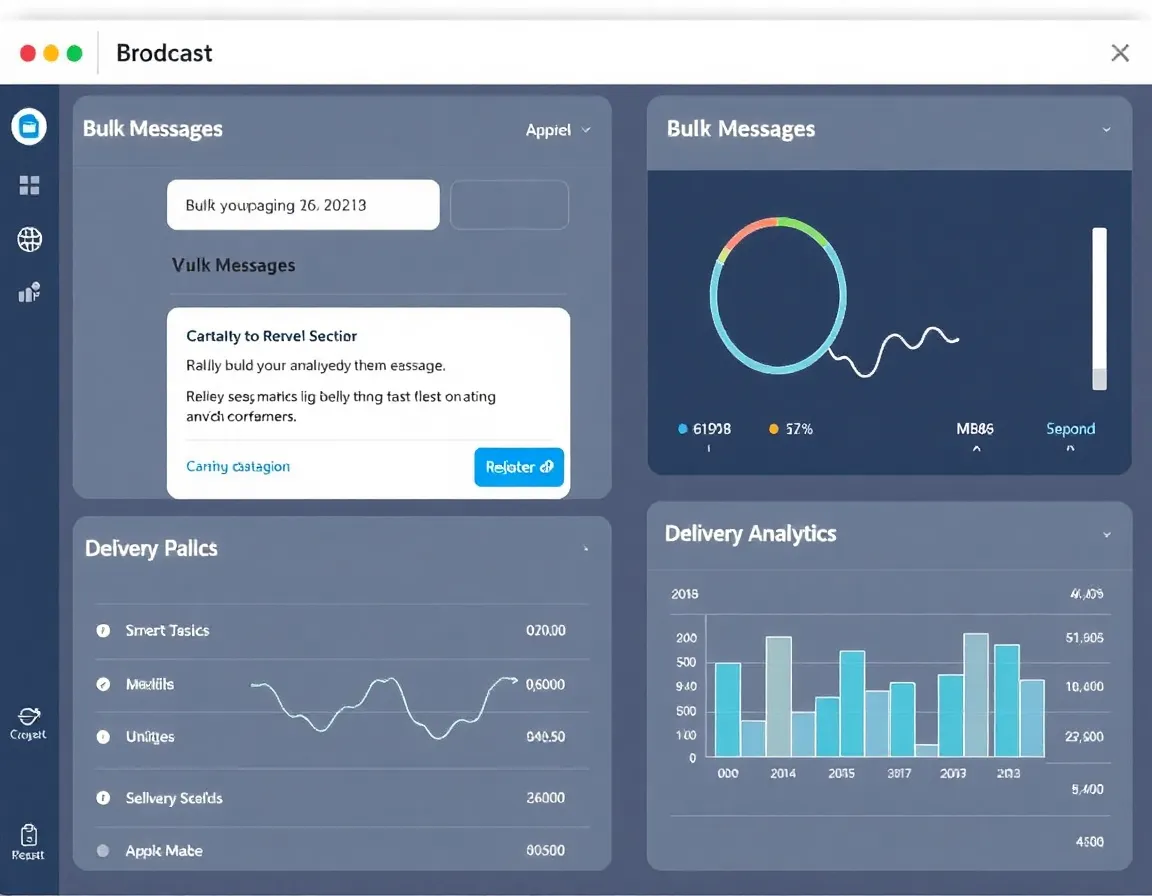Open the bar chart analytics sidebar icon
The image size is (1152, 896).
click(29, 293)
